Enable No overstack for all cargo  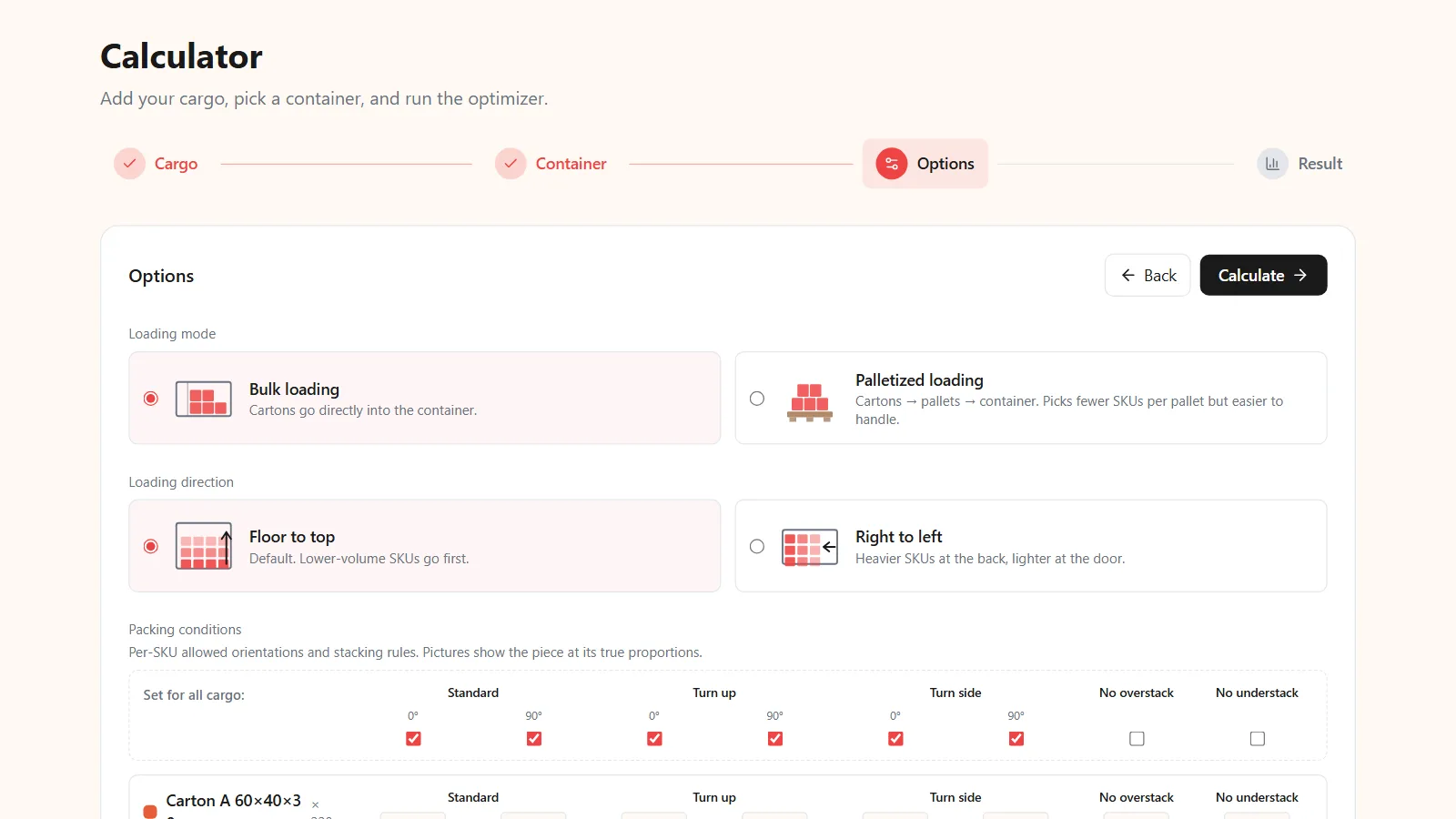[x=1137, y=739]
